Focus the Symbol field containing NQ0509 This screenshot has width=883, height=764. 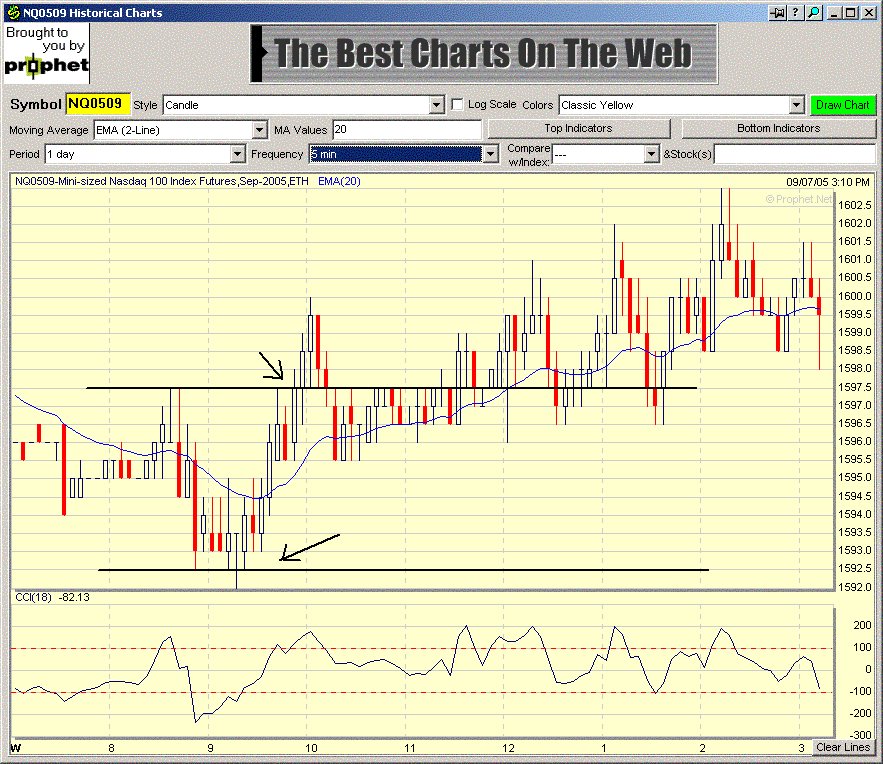point(97,104)
